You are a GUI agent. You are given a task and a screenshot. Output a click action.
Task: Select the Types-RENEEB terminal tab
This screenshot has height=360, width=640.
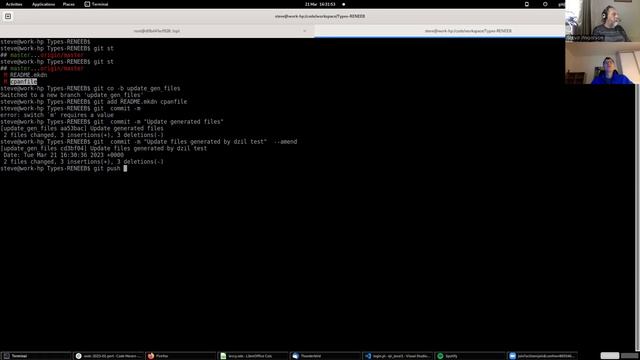click(x=468, y=31)
